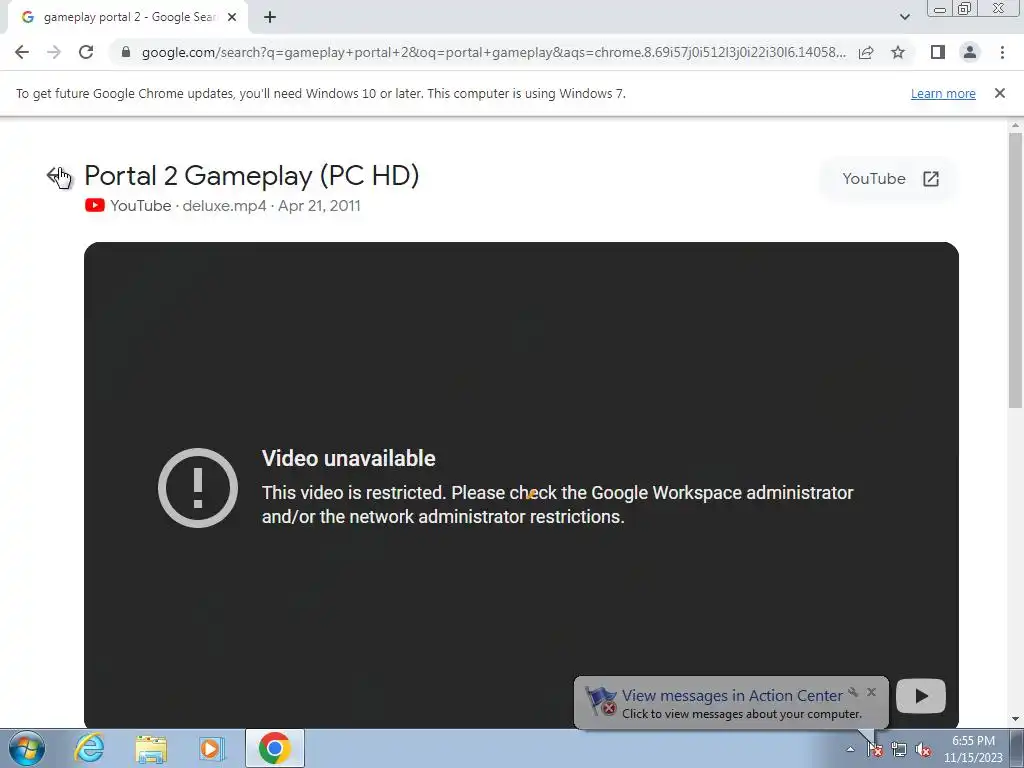Click the scrollbar down arrow
Viewport: 1024px width, 768px height.
pos(1015,719)
